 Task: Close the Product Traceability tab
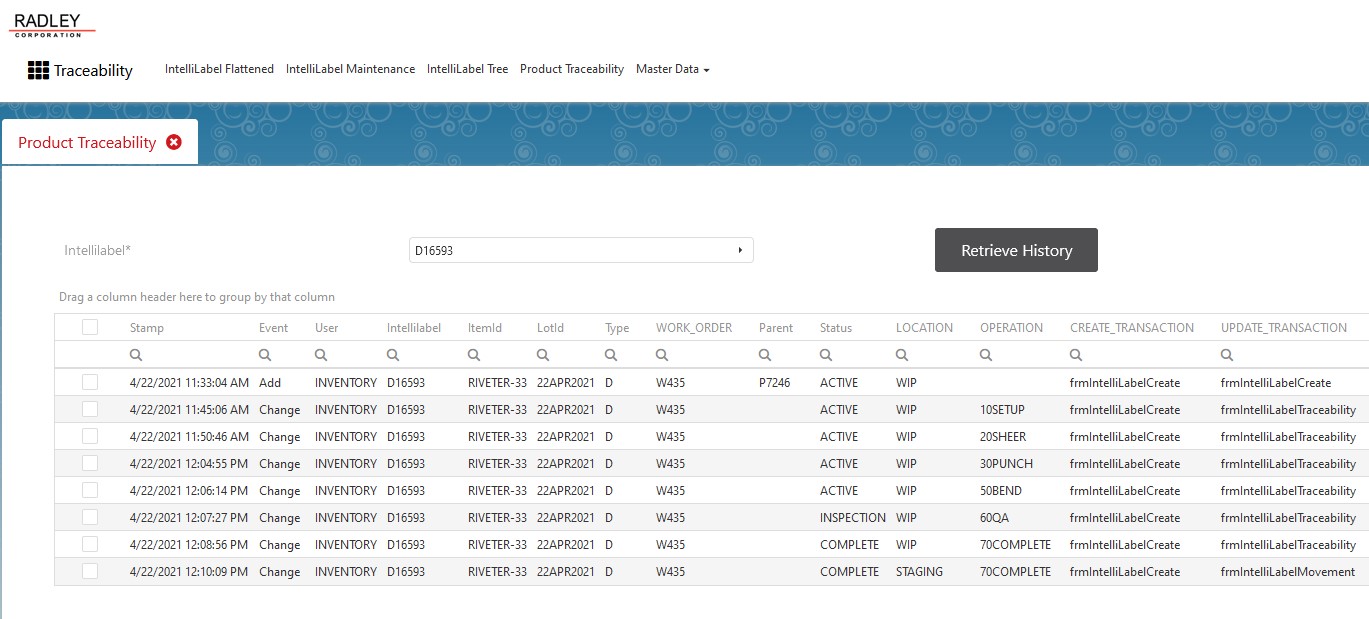[173, 141]
